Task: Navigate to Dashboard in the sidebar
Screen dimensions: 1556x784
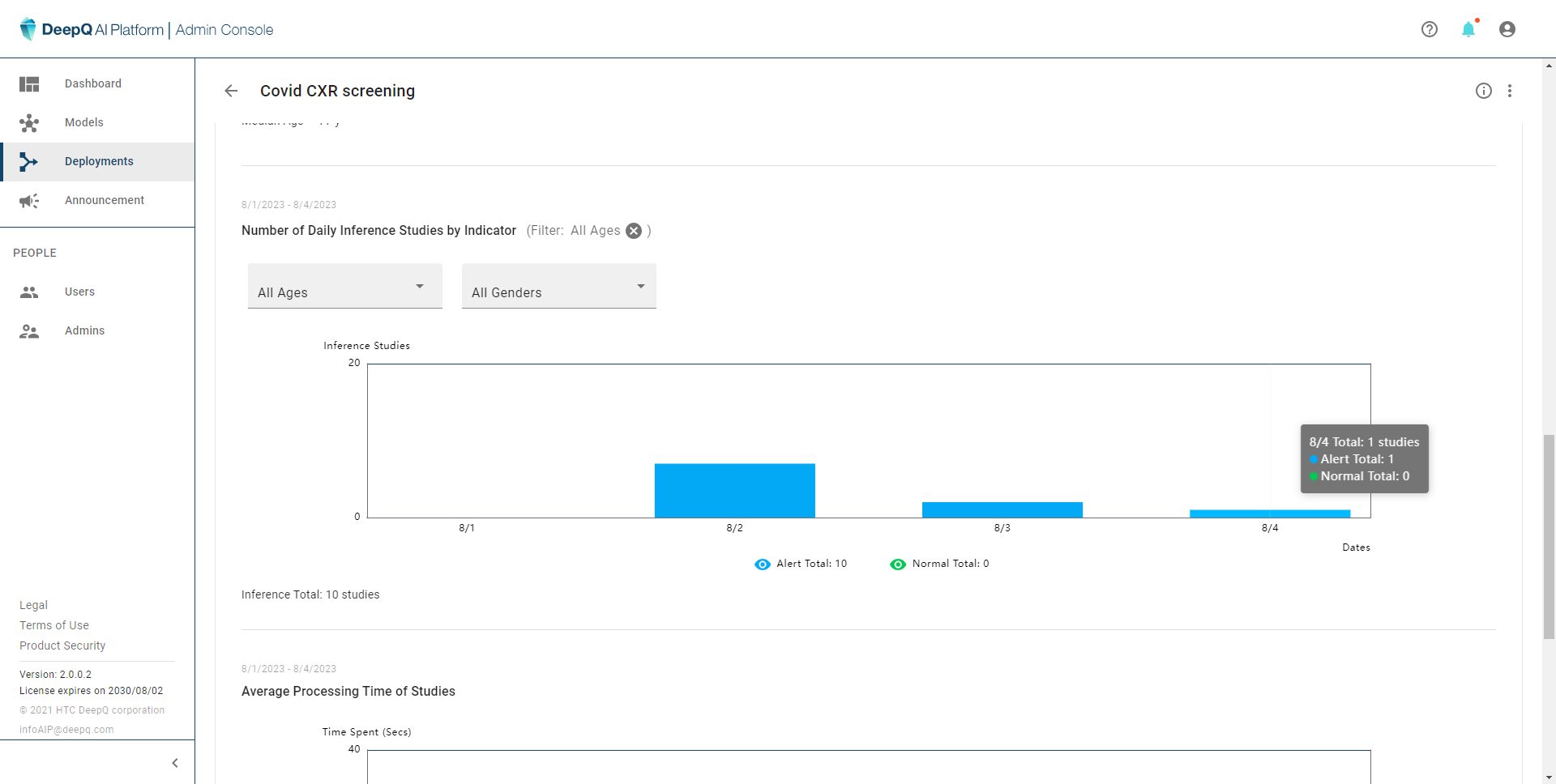Action: click(x=93, y=83)
